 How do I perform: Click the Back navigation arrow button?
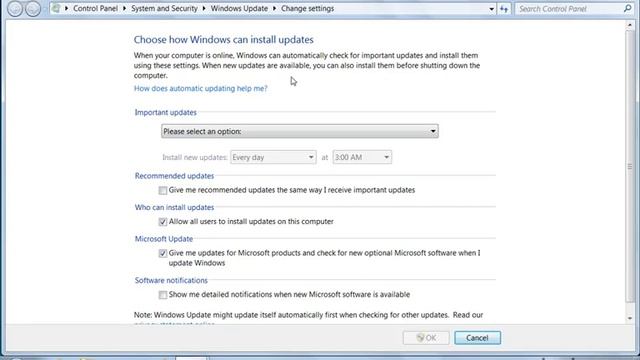pos(15,9)
